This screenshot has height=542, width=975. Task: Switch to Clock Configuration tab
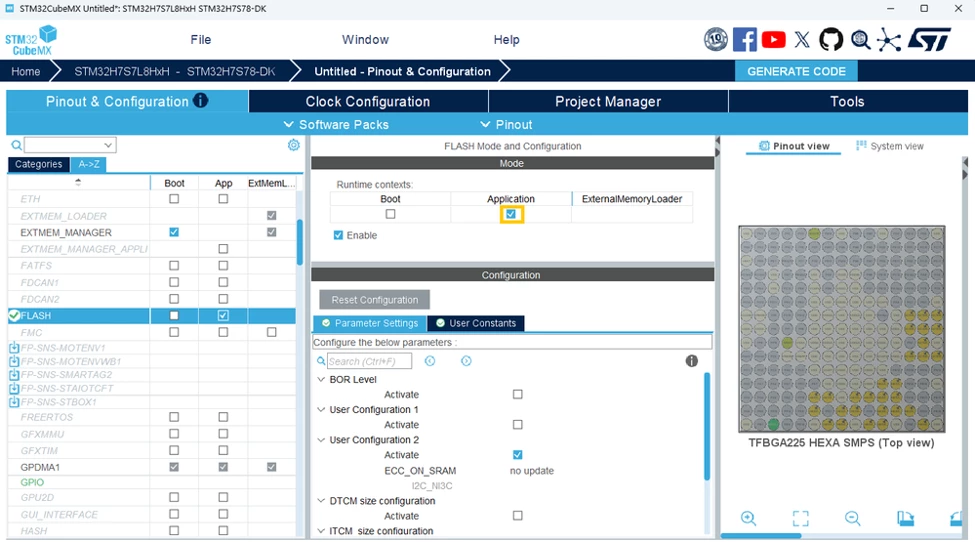point(367,101)
